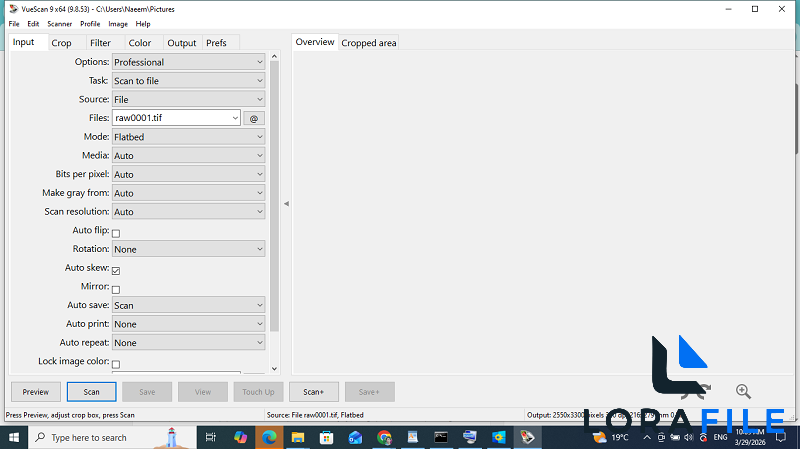
Task: Click the Scan button
Action: pyautogui.click(x=91, y=392)
